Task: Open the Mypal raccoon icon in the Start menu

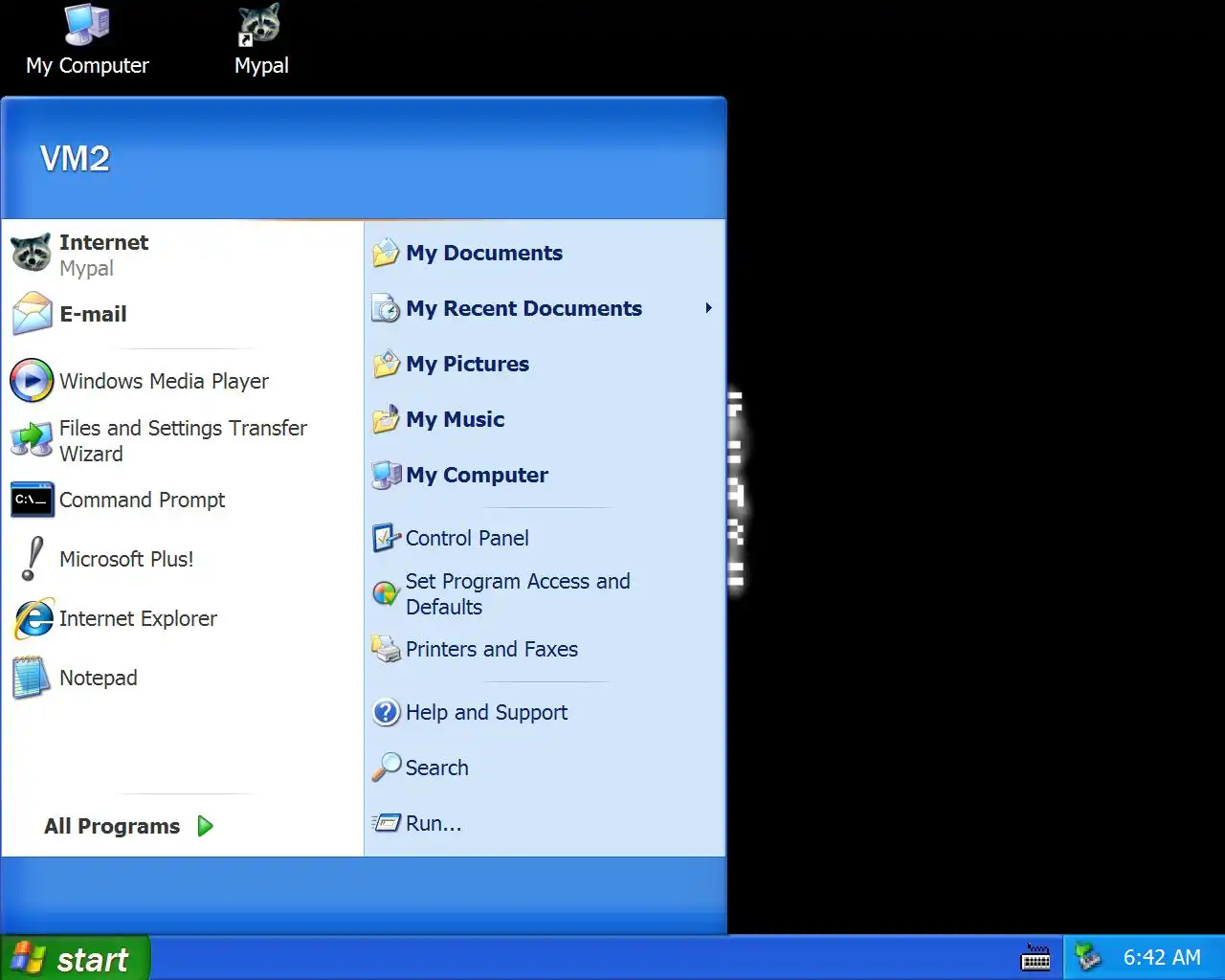Action: (31, 254)
